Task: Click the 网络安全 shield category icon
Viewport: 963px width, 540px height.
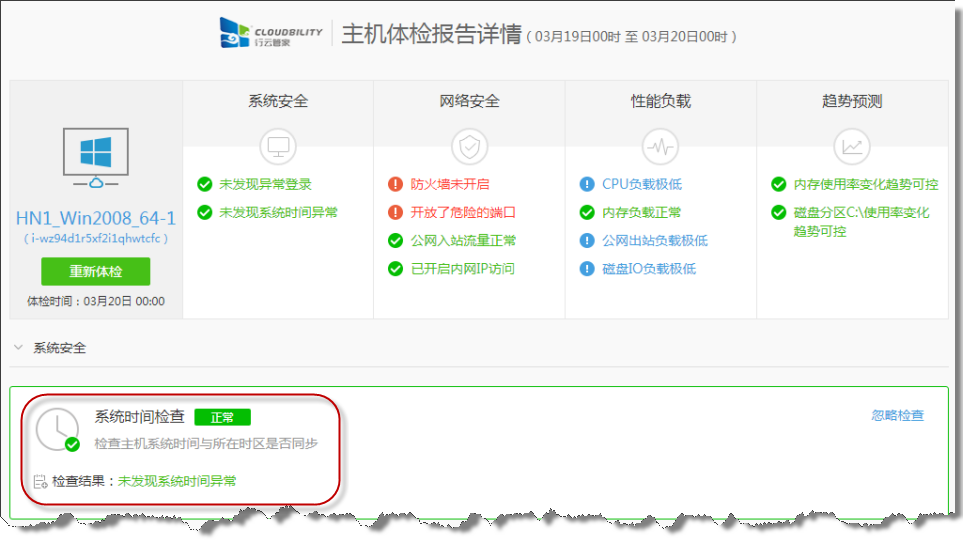Action: point(469,146)
